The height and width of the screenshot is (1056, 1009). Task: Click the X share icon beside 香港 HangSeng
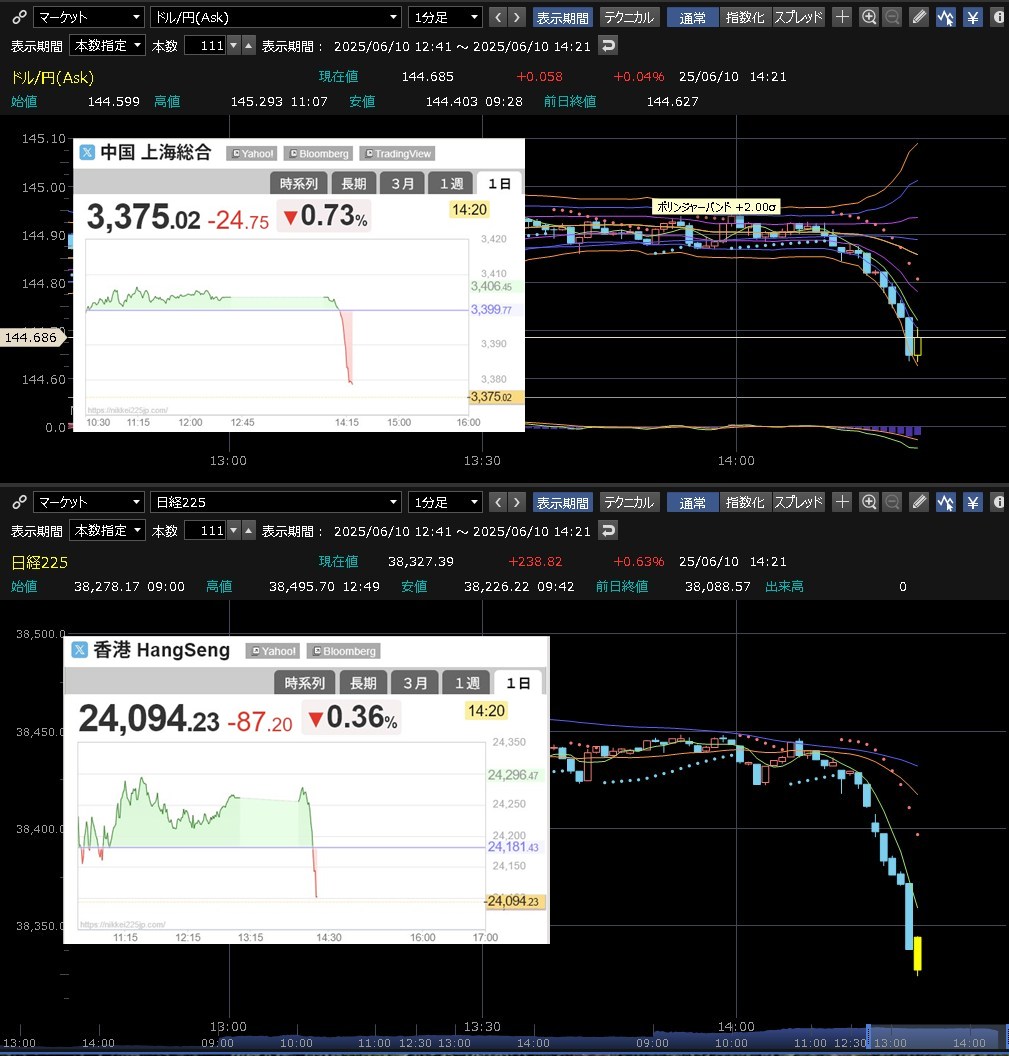point(79,650)
